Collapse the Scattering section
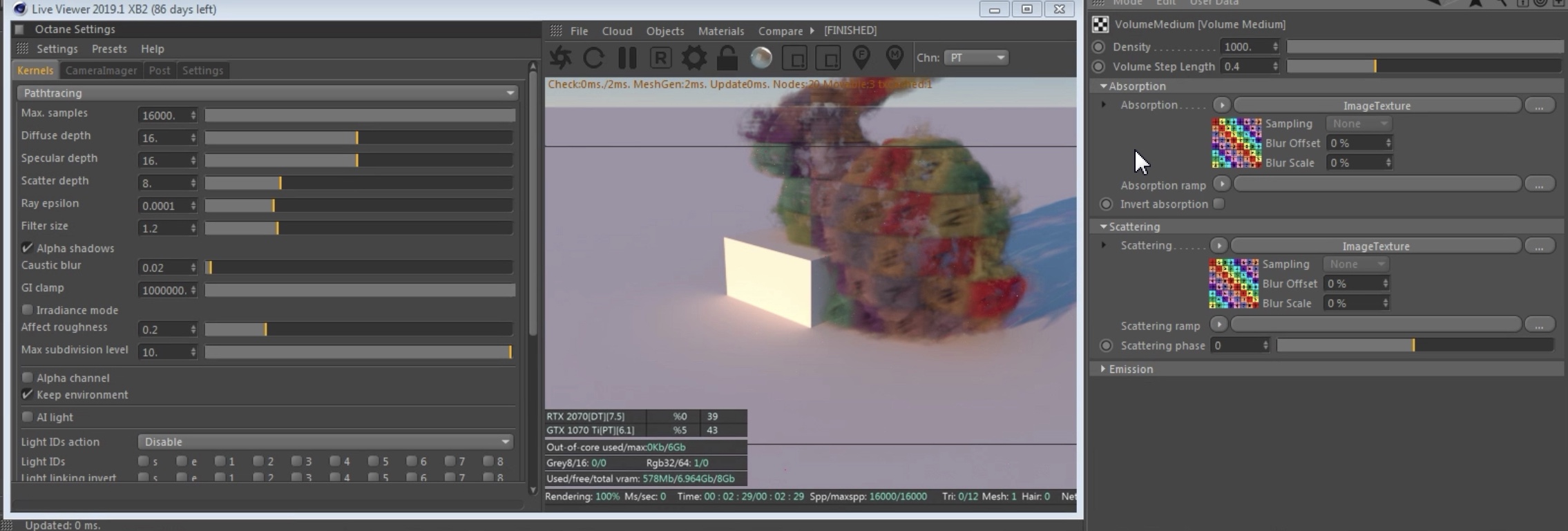 (1103, 226)
